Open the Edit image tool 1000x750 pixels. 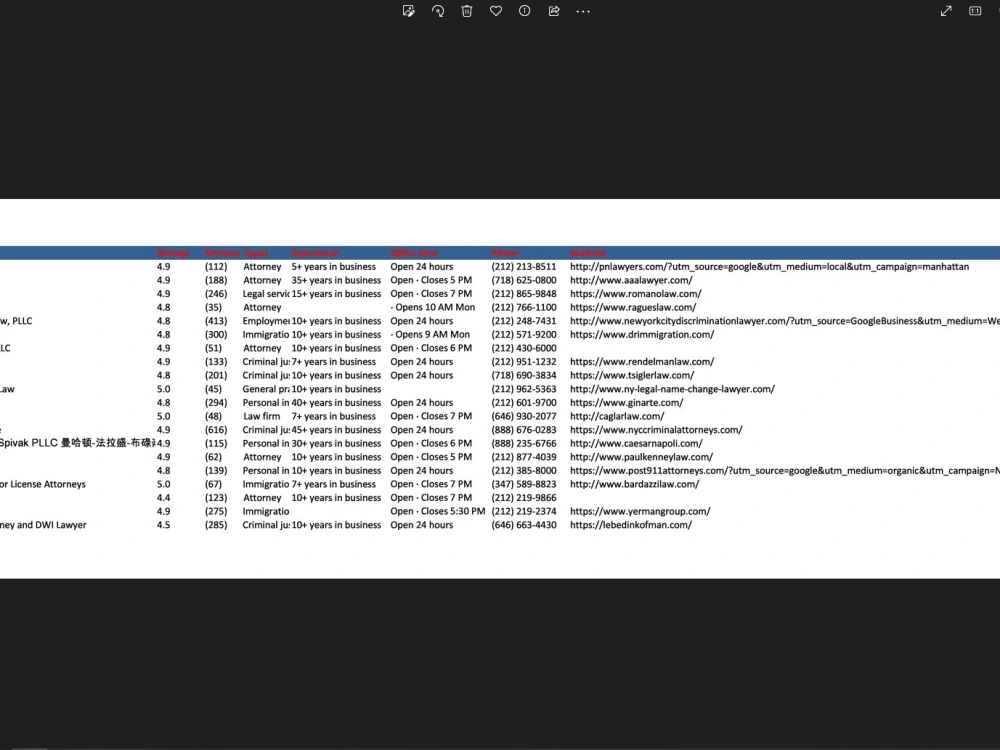click(409, 11)
